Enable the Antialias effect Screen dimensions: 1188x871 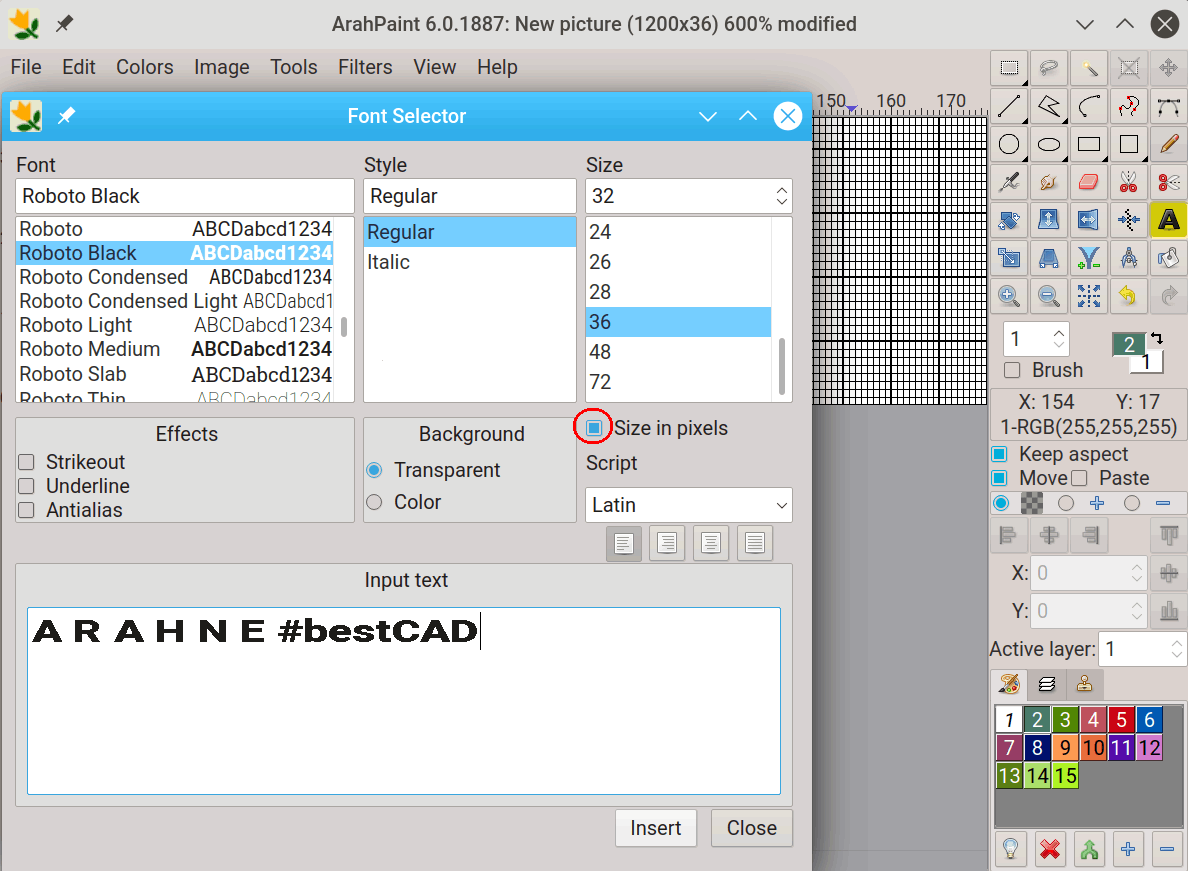click(x=27, y=510)
